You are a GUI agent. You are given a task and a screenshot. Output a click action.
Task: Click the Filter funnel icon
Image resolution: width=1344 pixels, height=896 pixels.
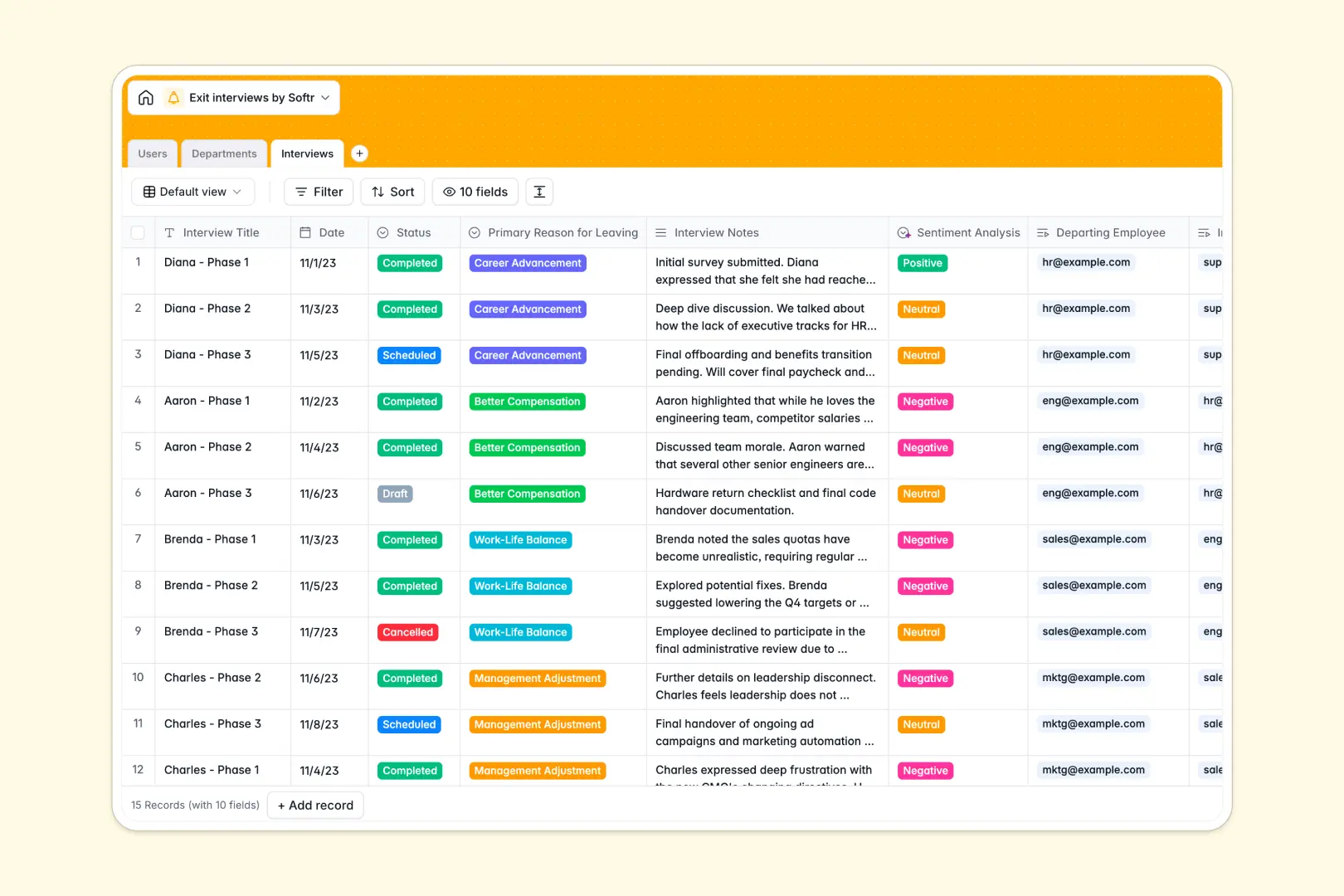301,192
